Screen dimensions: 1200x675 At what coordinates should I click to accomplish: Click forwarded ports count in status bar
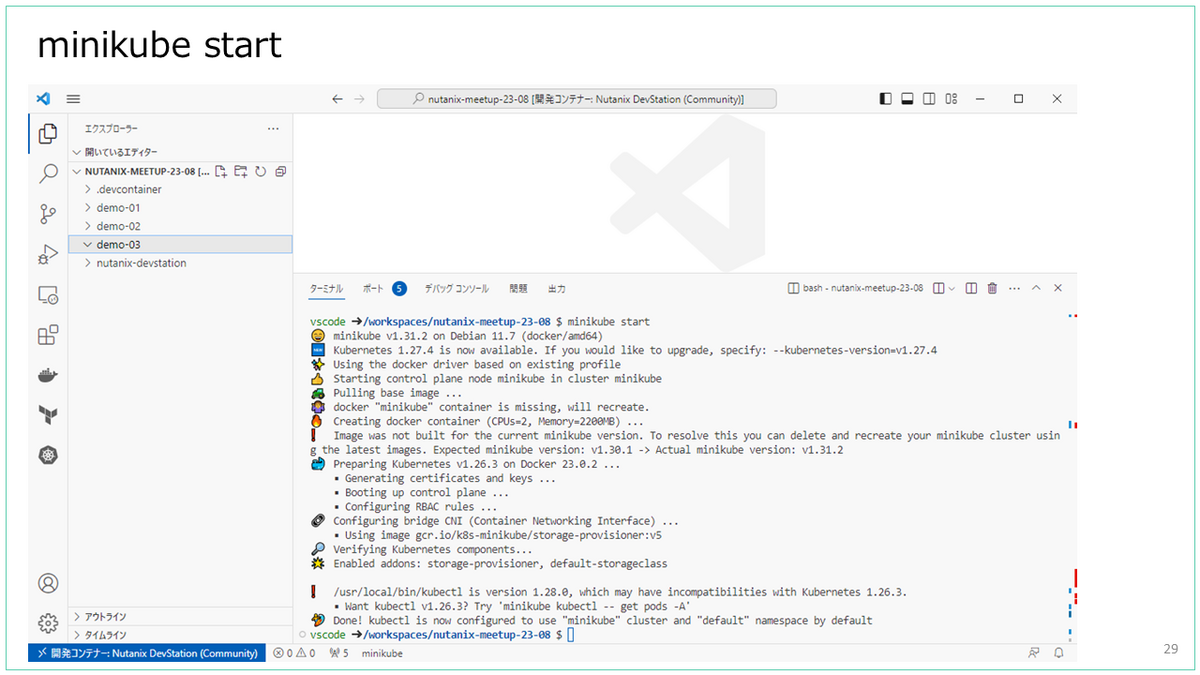pos(338,653)
